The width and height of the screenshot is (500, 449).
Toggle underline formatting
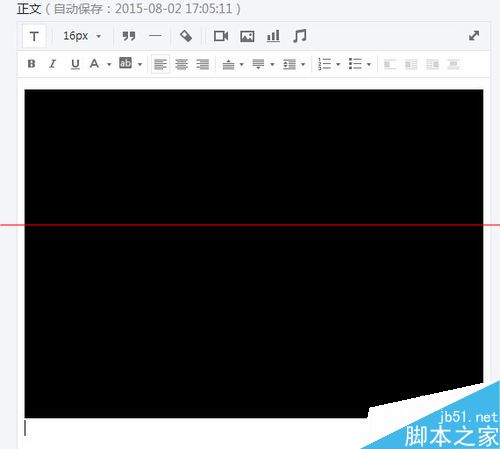(75, 64)
